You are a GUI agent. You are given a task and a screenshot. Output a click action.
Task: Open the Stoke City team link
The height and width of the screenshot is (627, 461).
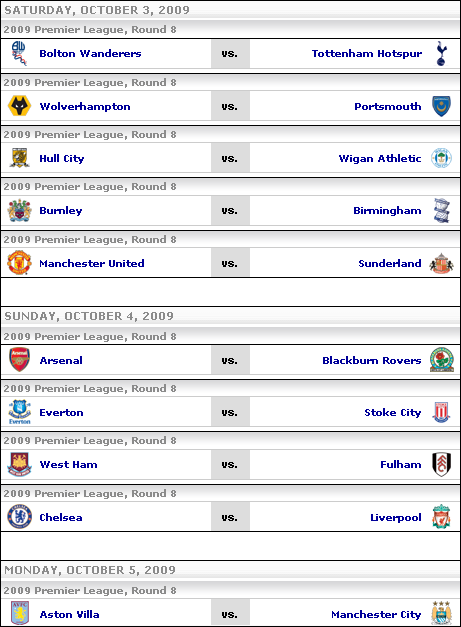coord(392,412)
